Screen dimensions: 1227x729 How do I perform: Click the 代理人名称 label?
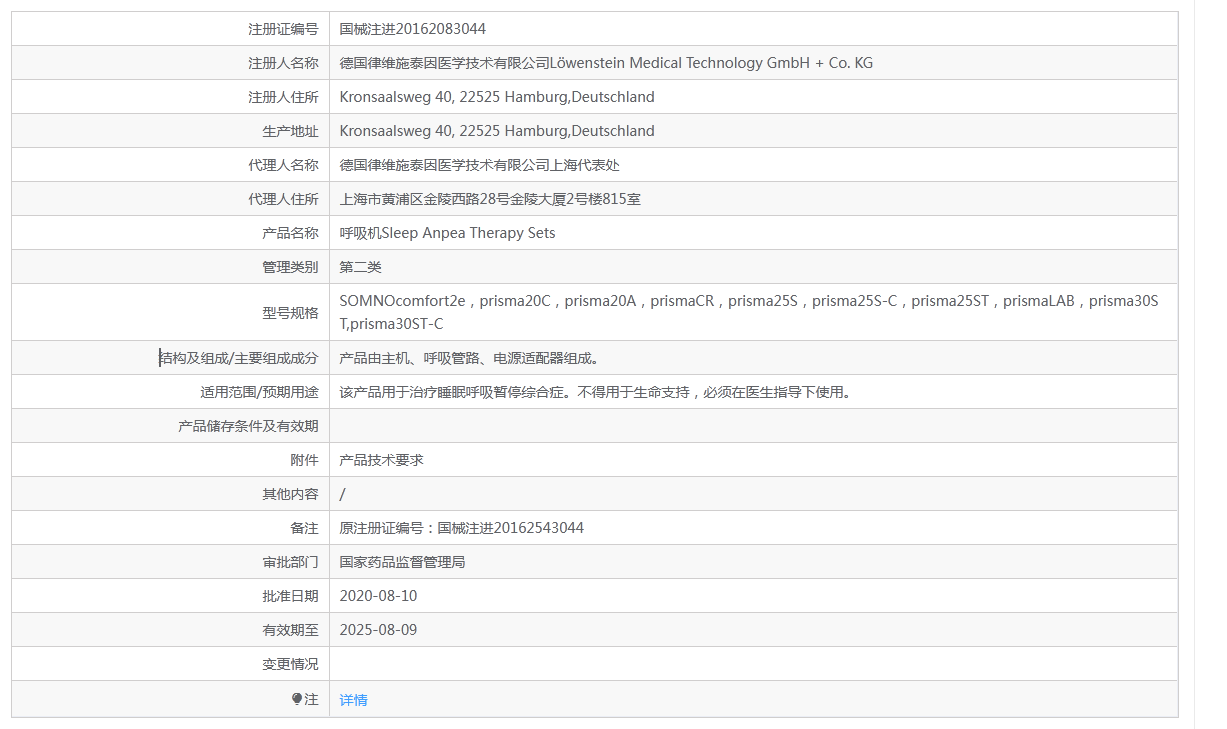283,165
